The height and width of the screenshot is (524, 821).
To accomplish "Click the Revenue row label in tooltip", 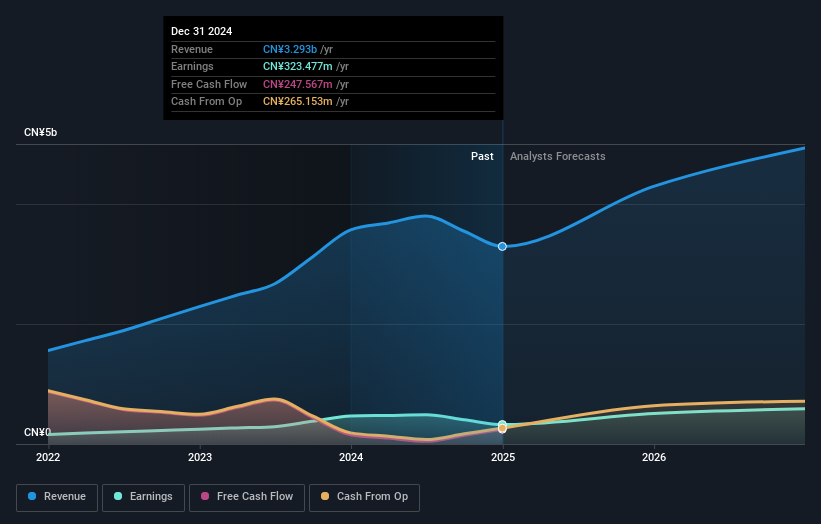I will point(192,49).
